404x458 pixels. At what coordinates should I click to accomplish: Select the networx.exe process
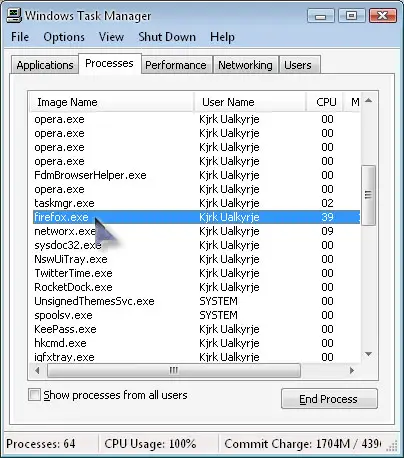click(197, 231)
